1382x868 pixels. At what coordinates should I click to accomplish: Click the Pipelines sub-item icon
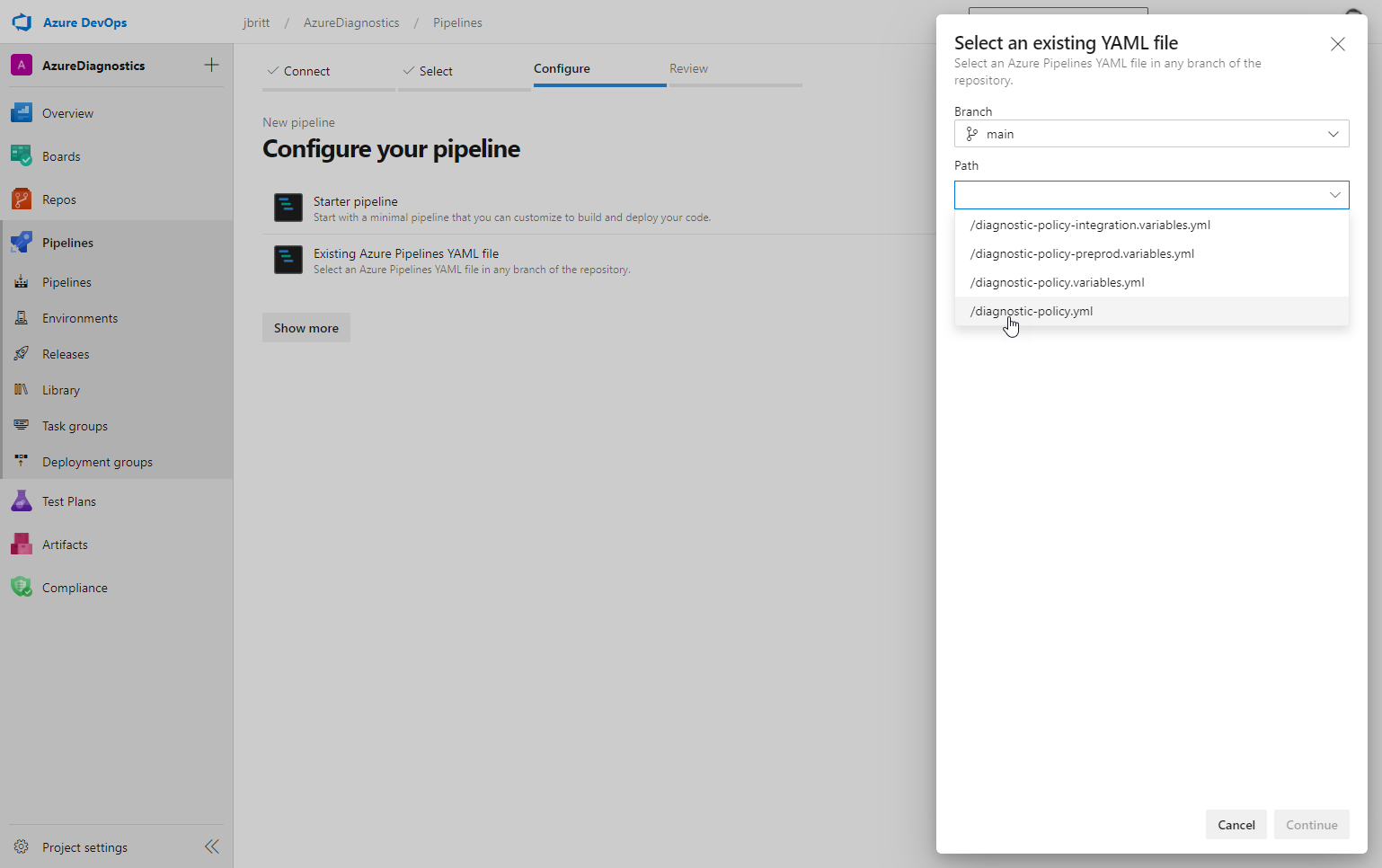tap(22, 282)
